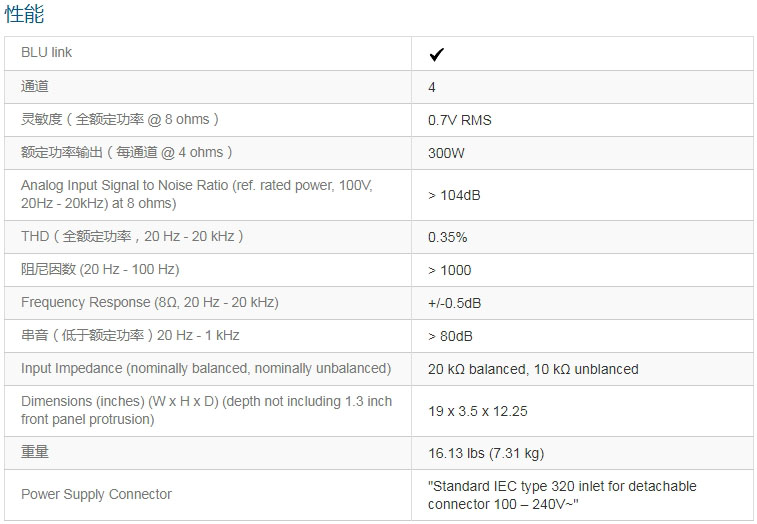Select the 额定功率输出 row label
This screenshot has height=524, width=757.
[x=127, y=153]
